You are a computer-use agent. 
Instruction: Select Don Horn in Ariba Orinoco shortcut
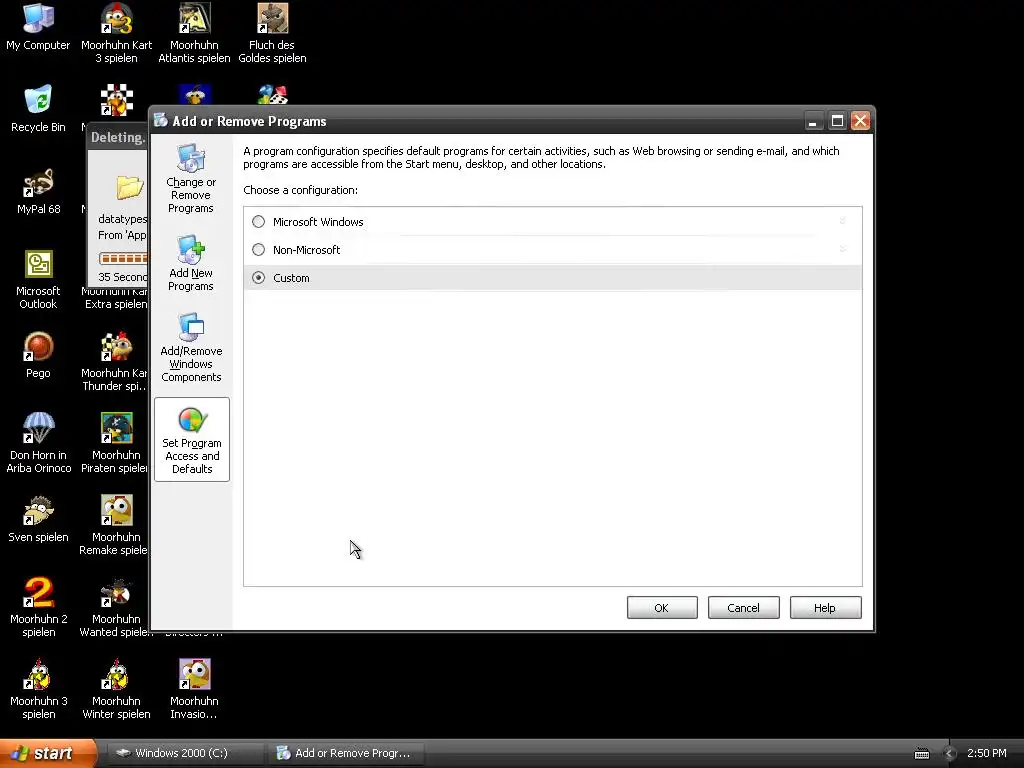(38, 443)
